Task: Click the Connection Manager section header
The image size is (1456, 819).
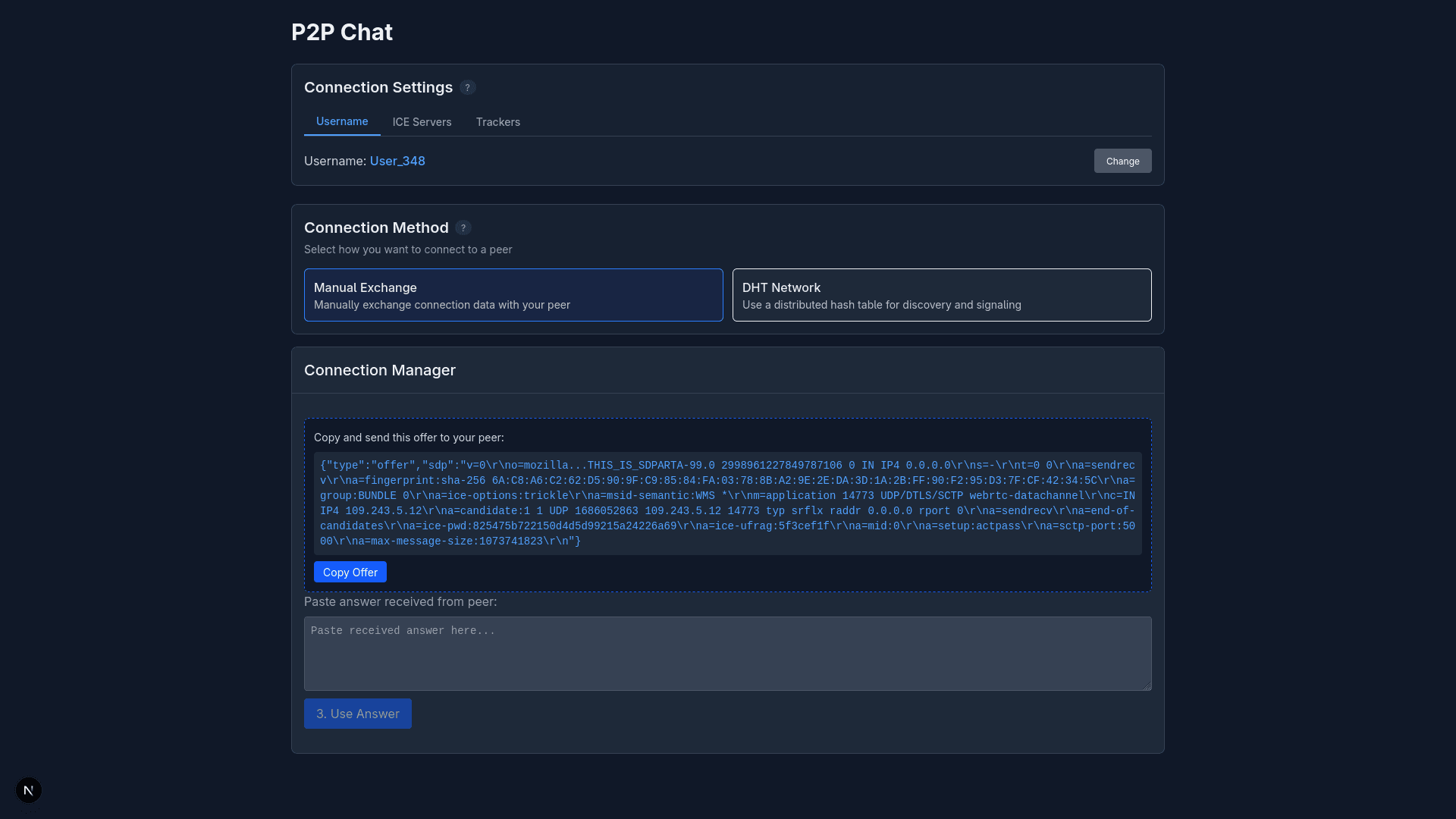Action: click(x=380, y=370)
